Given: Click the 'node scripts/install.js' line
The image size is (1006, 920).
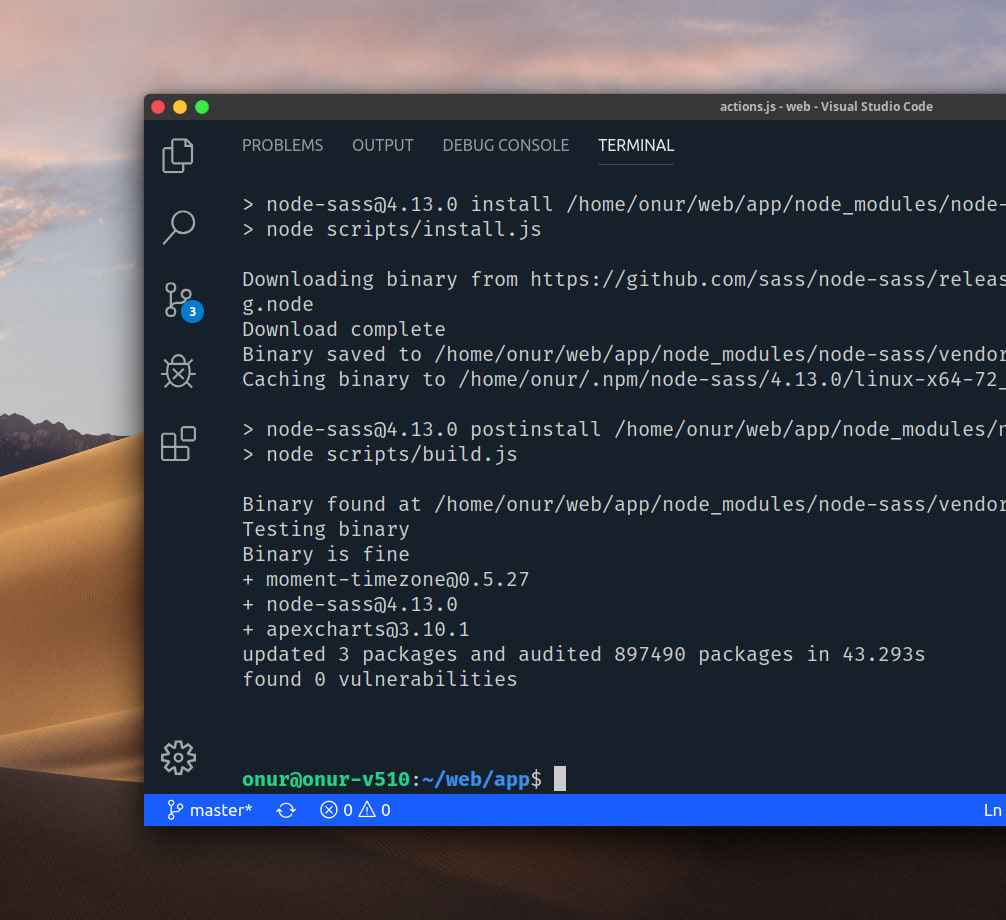Looking at the screenshot, I should (391, 228).
